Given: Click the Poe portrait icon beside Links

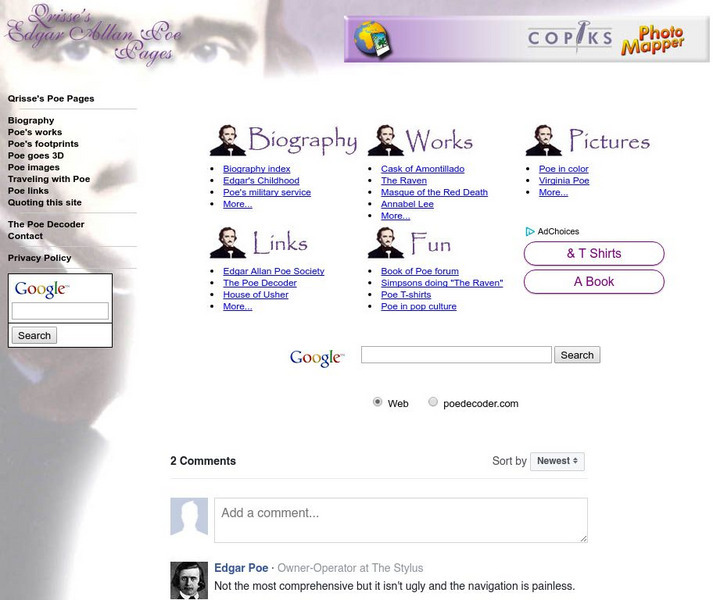Looking at the screenshot, I should (228, 243).
